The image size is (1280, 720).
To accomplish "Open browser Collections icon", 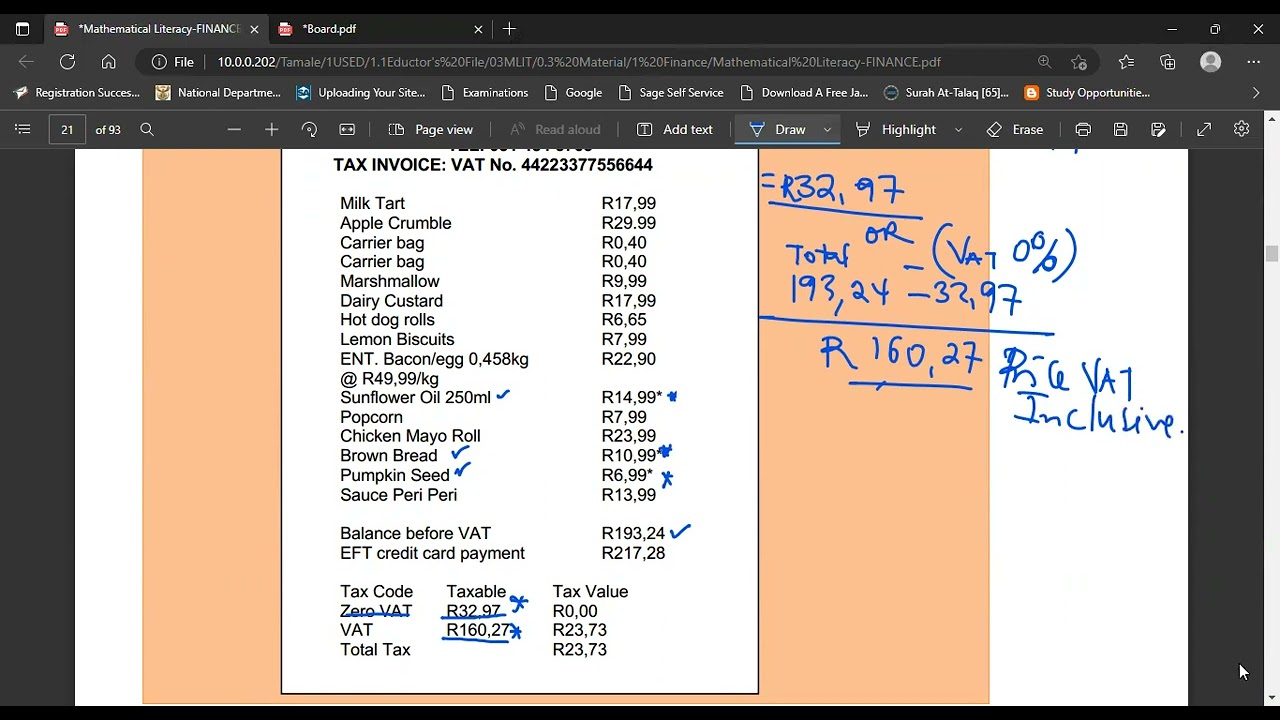I will (x=1167, y=62).
